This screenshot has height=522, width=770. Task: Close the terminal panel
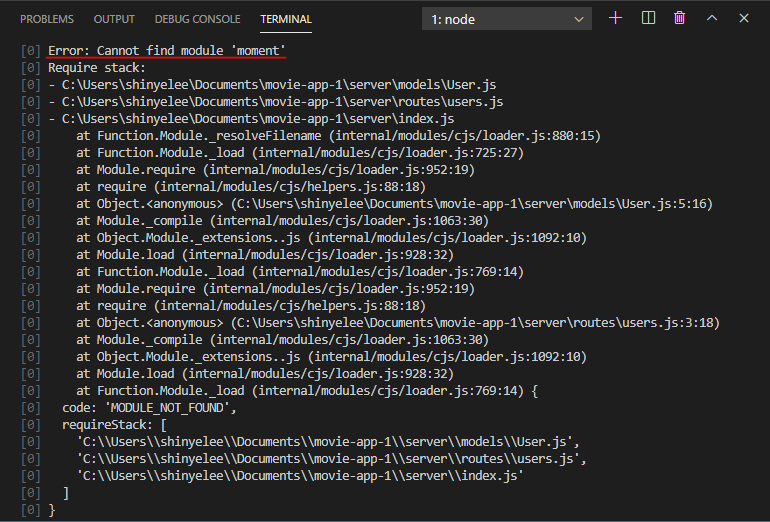(744, 19)
